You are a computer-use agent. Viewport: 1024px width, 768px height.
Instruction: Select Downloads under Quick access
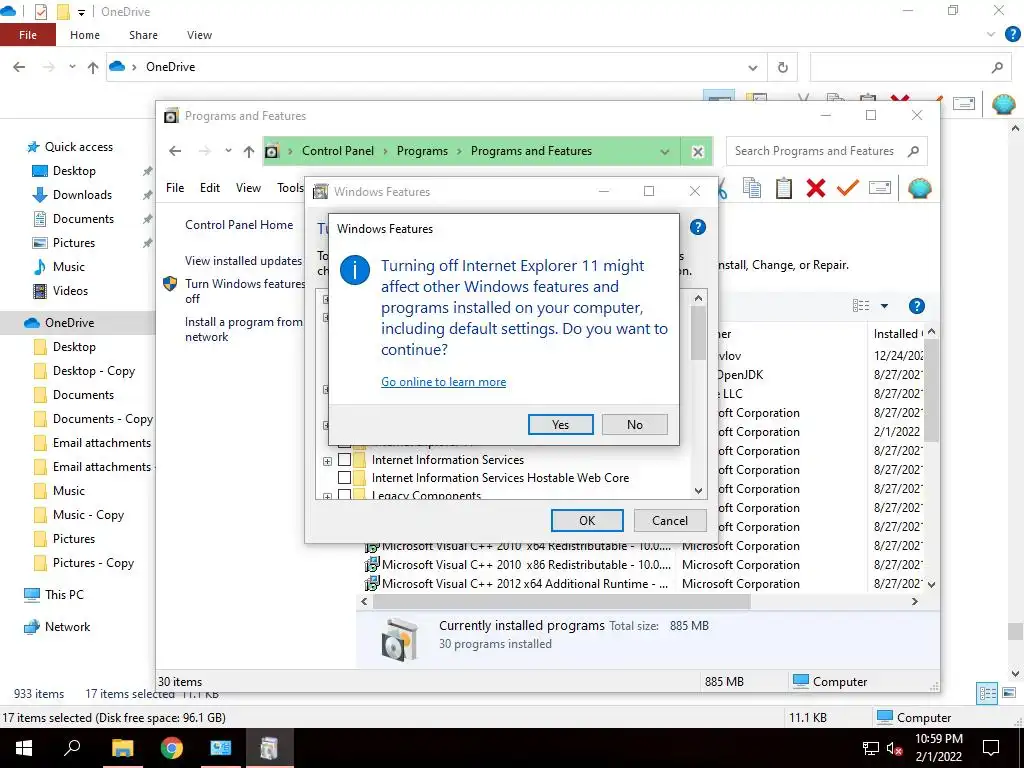82,195
